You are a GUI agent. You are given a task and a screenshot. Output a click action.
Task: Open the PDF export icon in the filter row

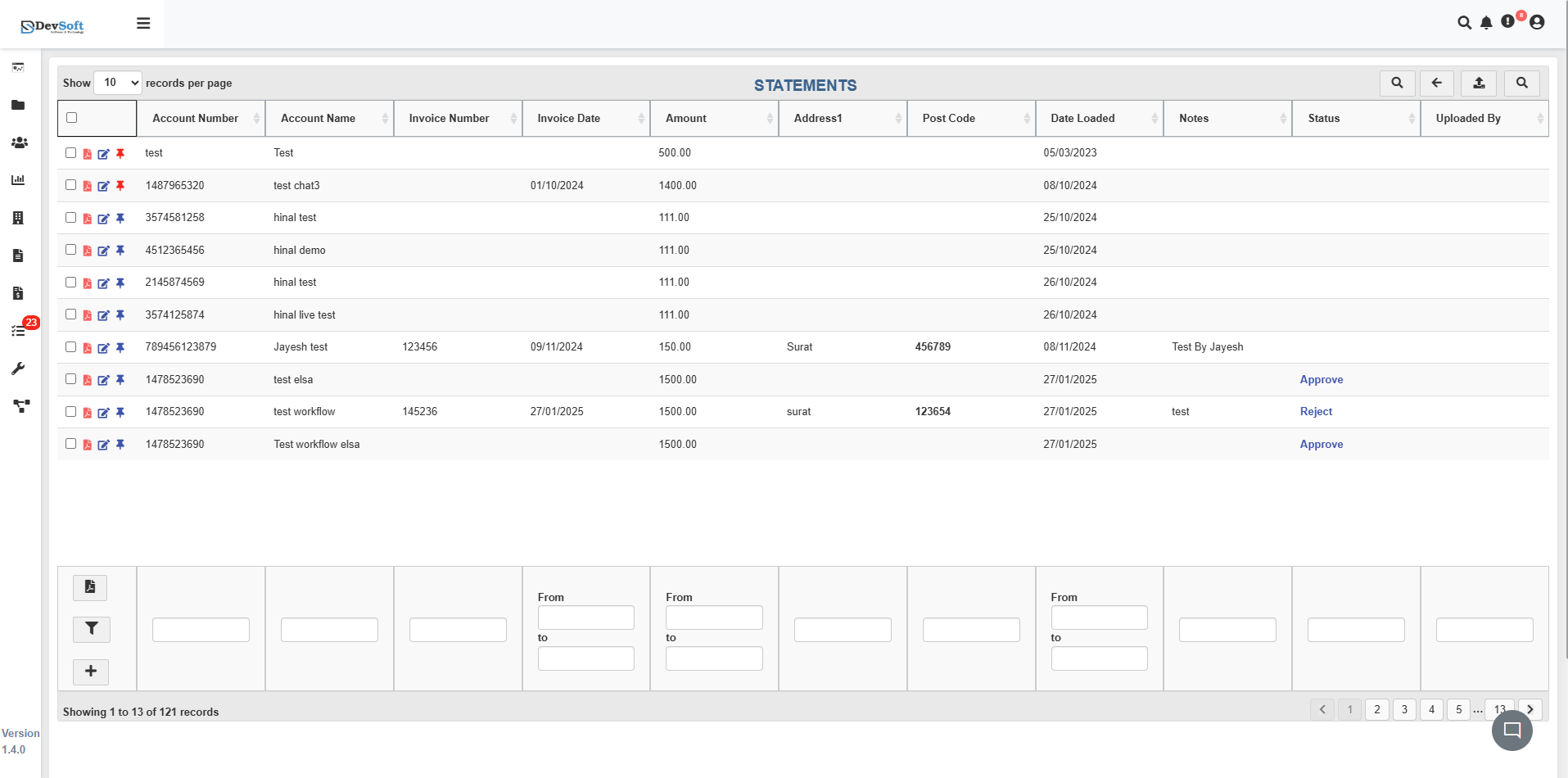[90, 587]
